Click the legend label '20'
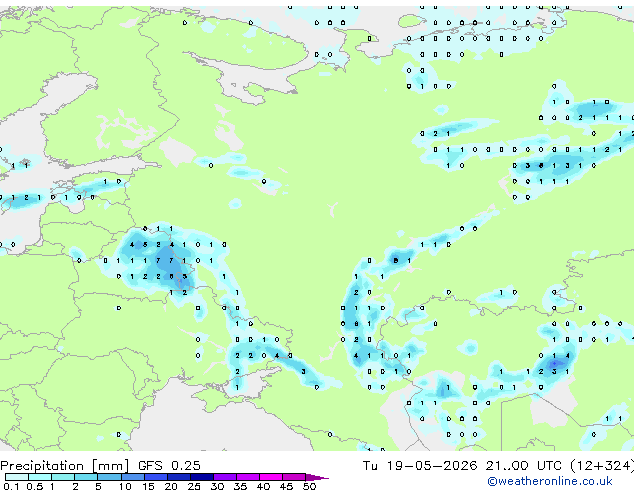634x490 pixels. [171, 486]
